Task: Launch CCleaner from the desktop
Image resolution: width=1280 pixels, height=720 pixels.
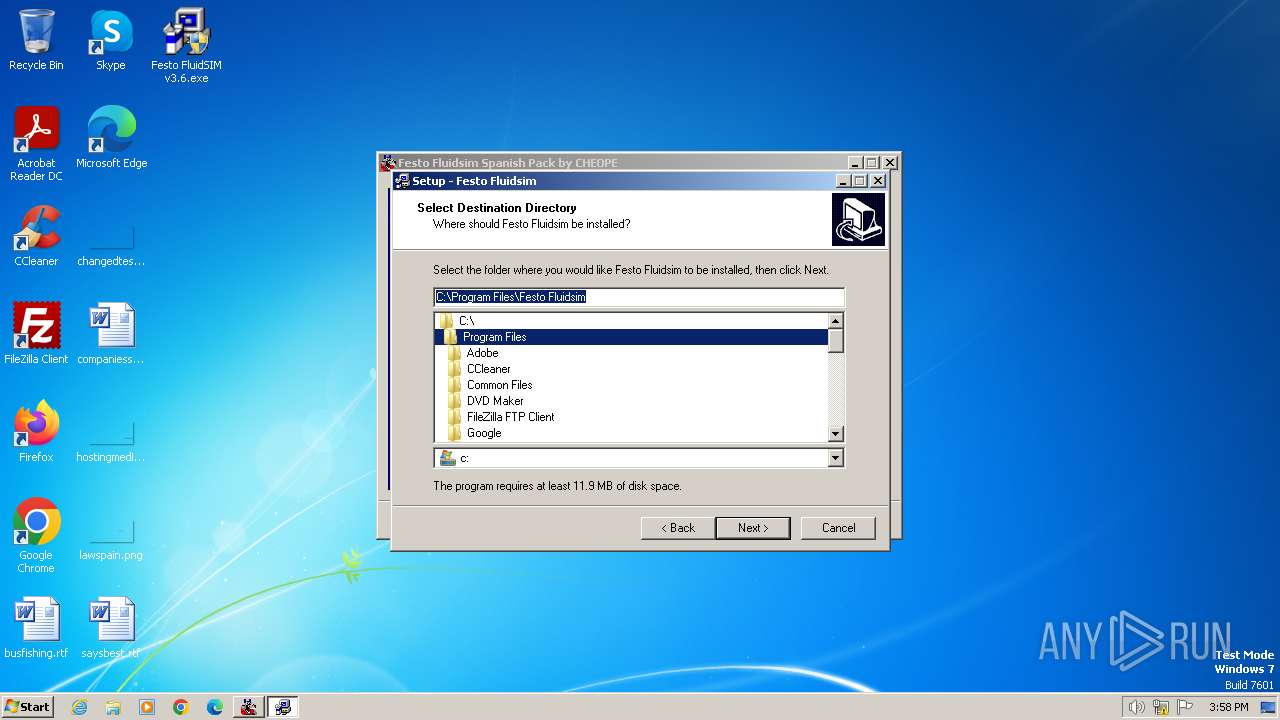Action: (x=36, y=236)
